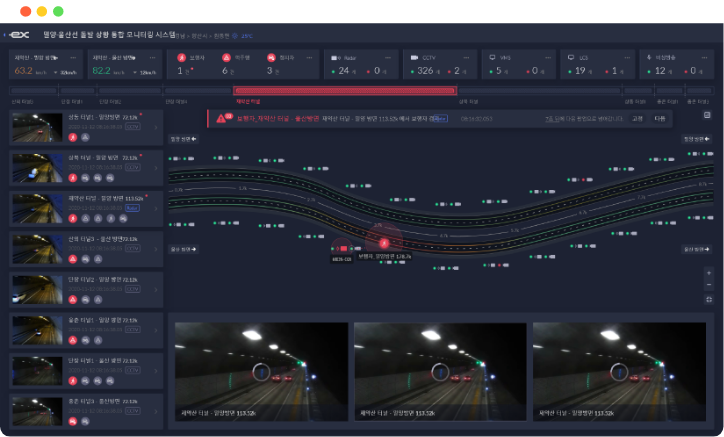Click the EX logo in the header
724x437 pixels.
click(20, 34)
